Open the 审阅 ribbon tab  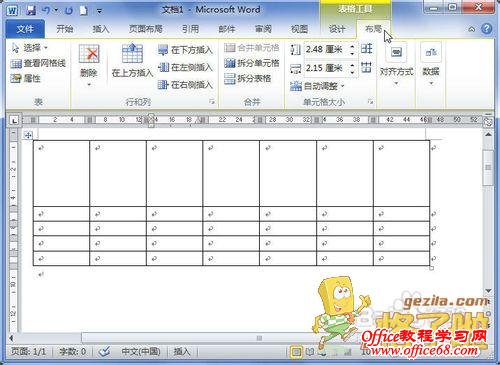point(263,29)
